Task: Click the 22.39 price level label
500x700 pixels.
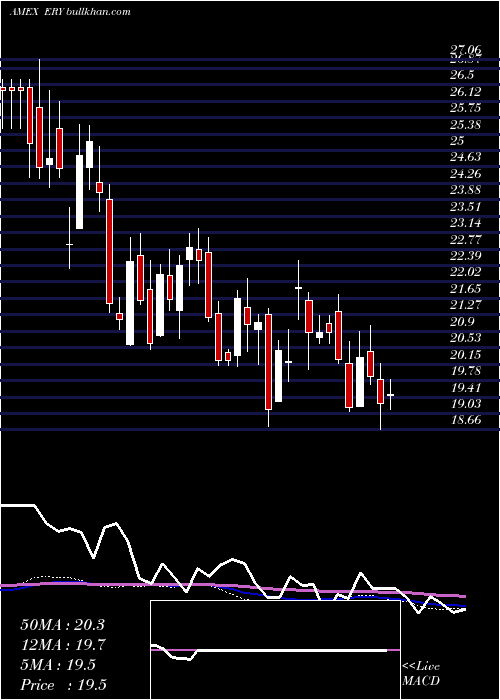Action: [465, 255]
